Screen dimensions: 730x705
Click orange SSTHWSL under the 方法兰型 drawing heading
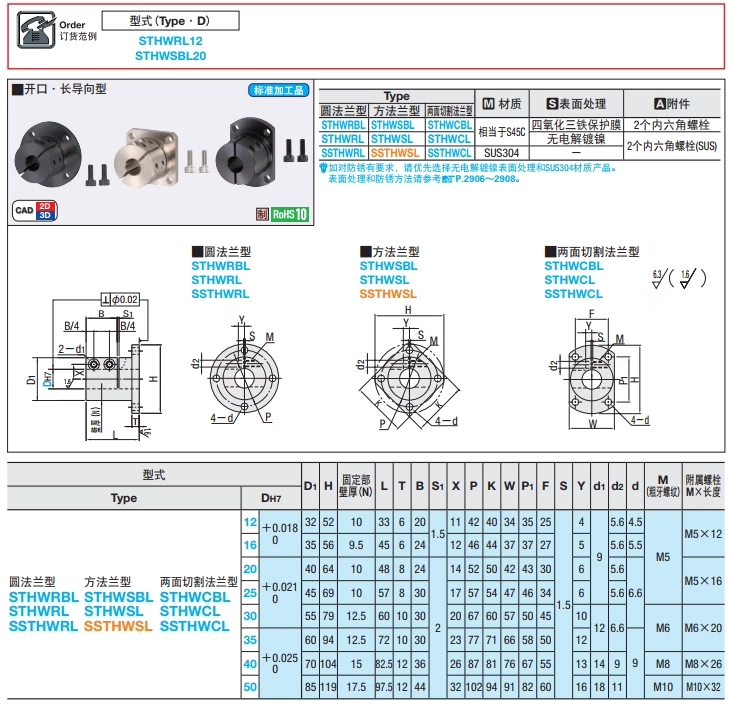click(x=388, y=294)
